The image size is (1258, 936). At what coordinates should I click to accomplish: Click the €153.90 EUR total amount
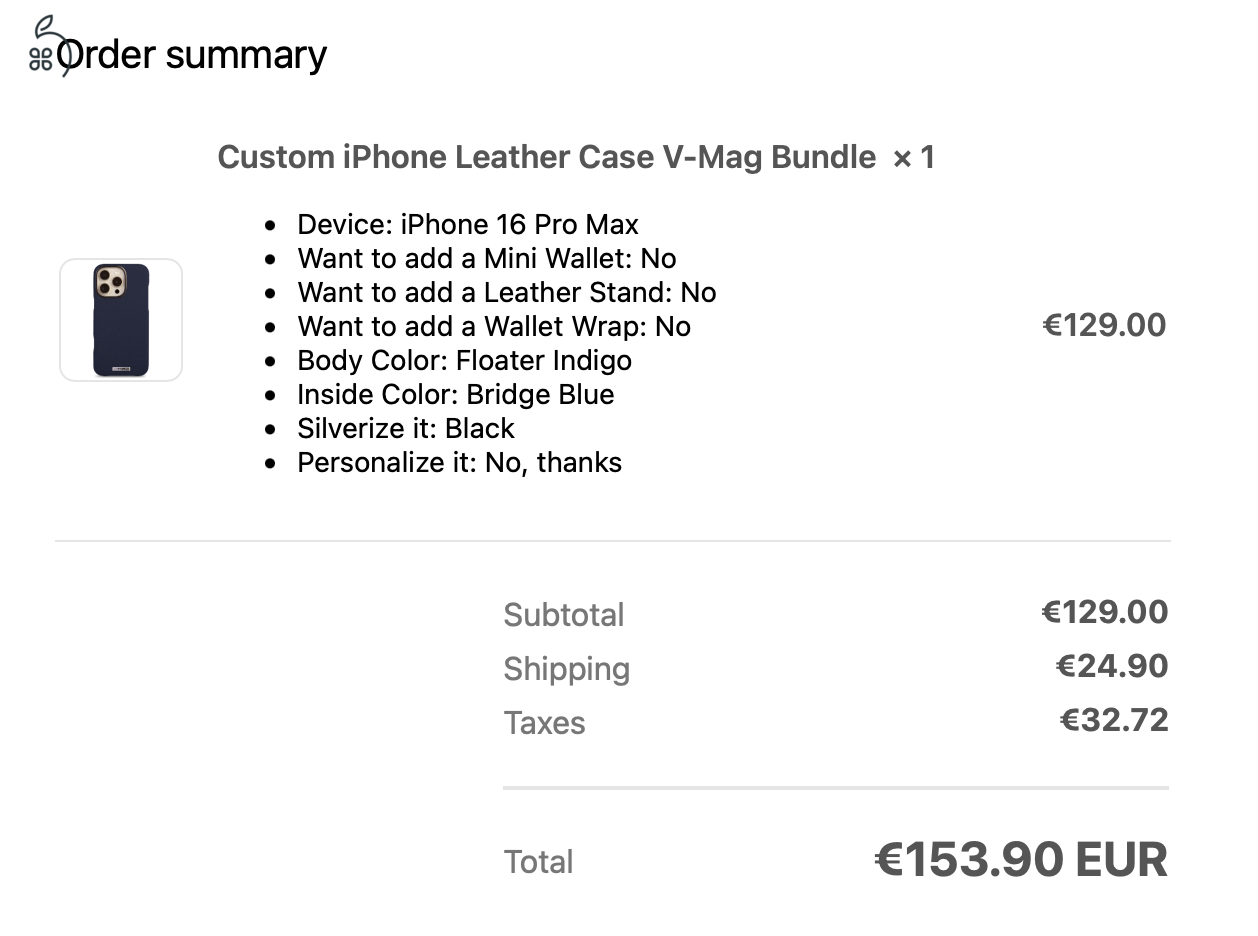pos(1020,860)
